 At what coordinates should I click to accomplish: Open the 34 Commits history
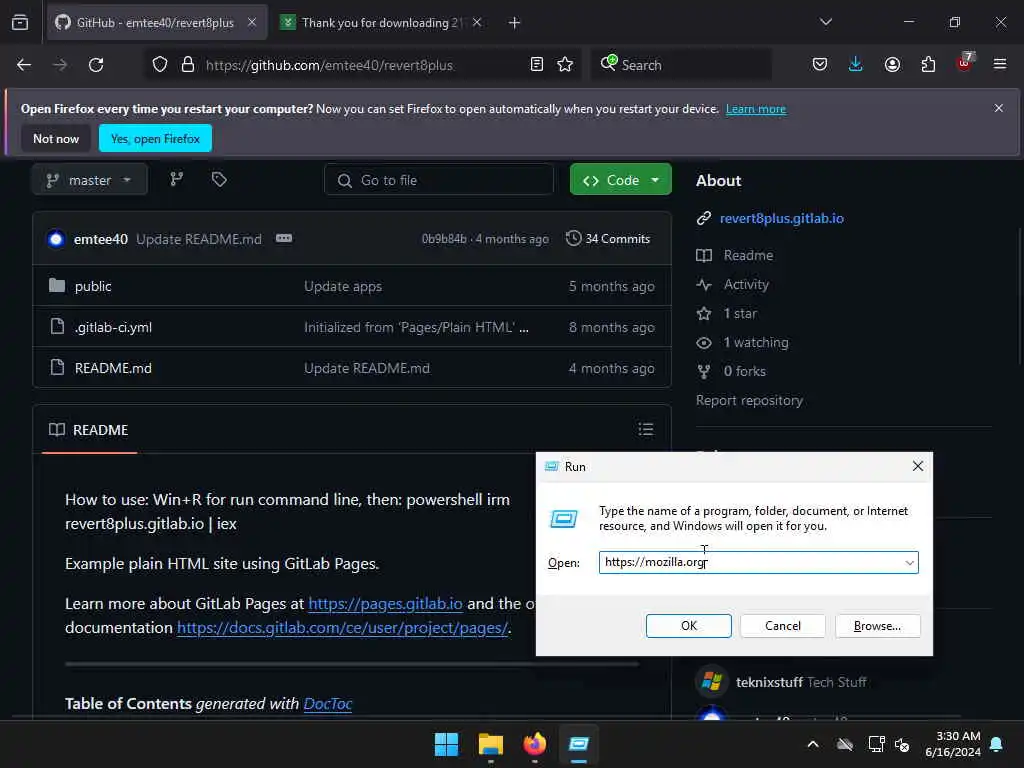(x=608, y=238)
